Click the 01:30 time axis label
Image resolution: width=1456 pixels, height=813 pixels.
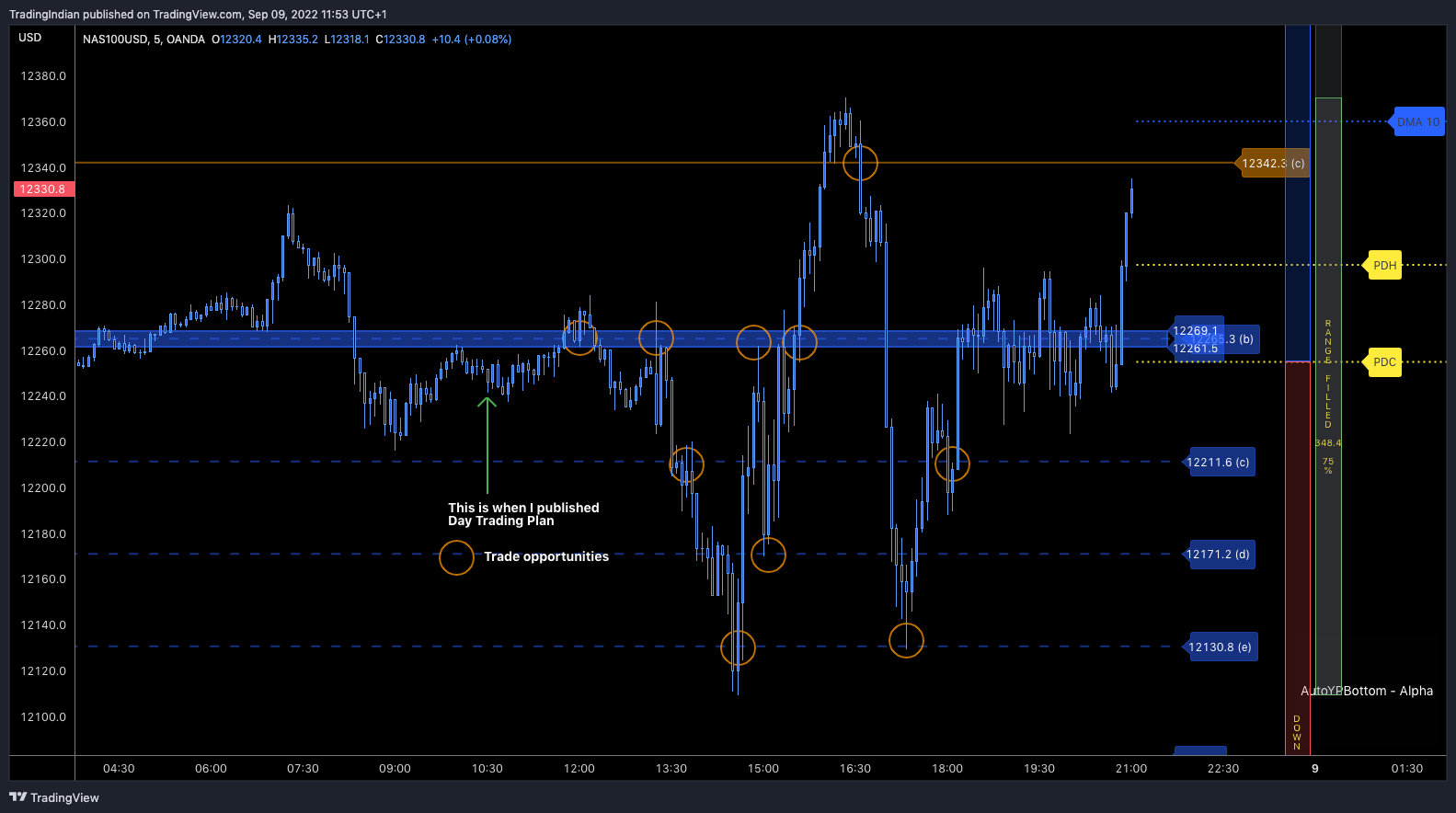coord(1407,769)
